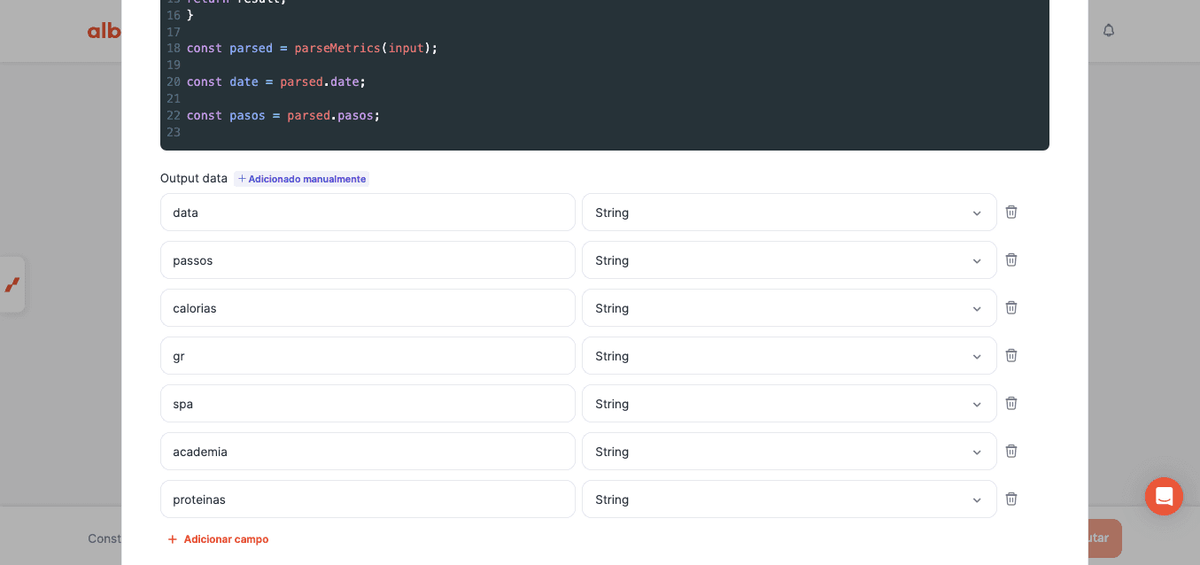1200x565 pixels.
Task: Click code line const date = parsed.date
Action: pyautogui.click(x=276, y=82)
